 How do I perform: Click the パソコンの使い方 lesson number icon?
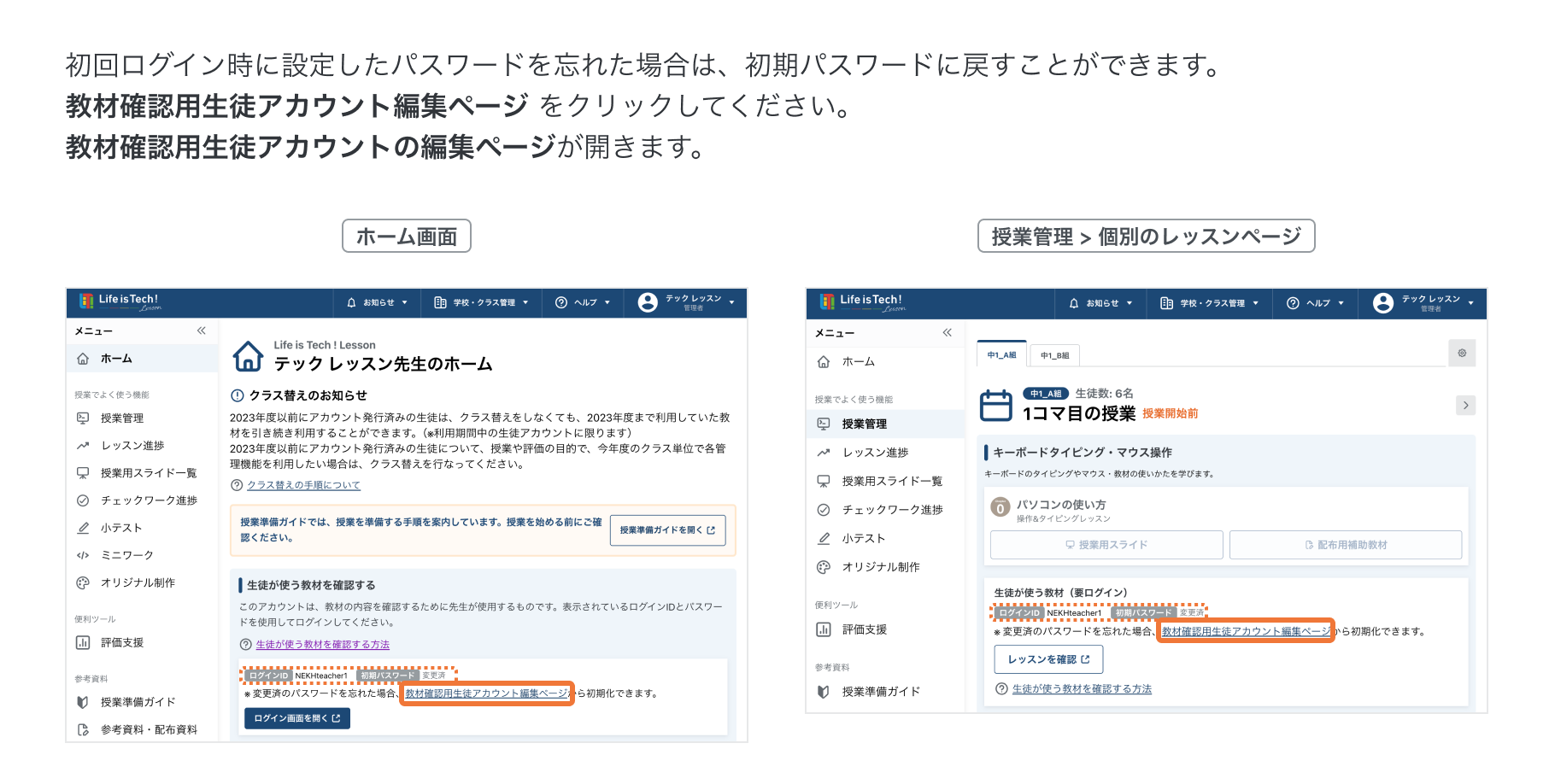[1000, 508]
